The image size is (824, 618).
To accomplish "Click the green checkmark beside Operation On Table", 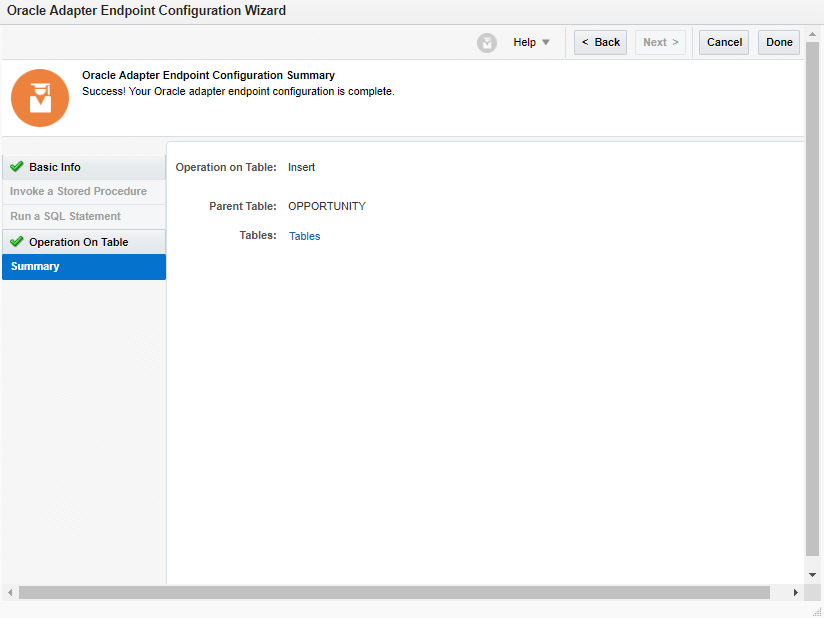I will coord(17,242).
